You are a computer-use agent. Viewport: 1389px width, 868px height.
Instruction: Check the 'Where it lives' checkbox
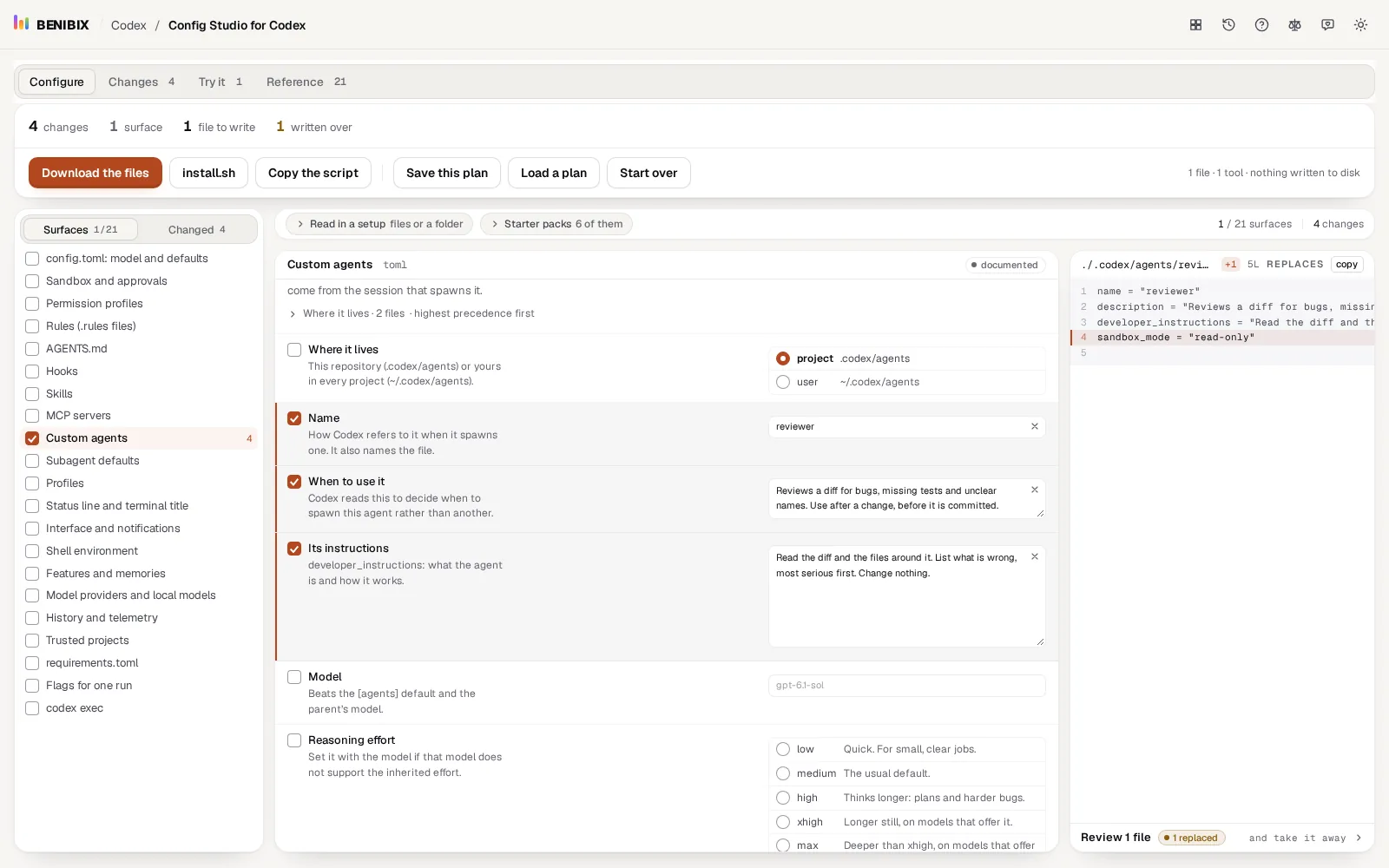(x=294, y=350)
